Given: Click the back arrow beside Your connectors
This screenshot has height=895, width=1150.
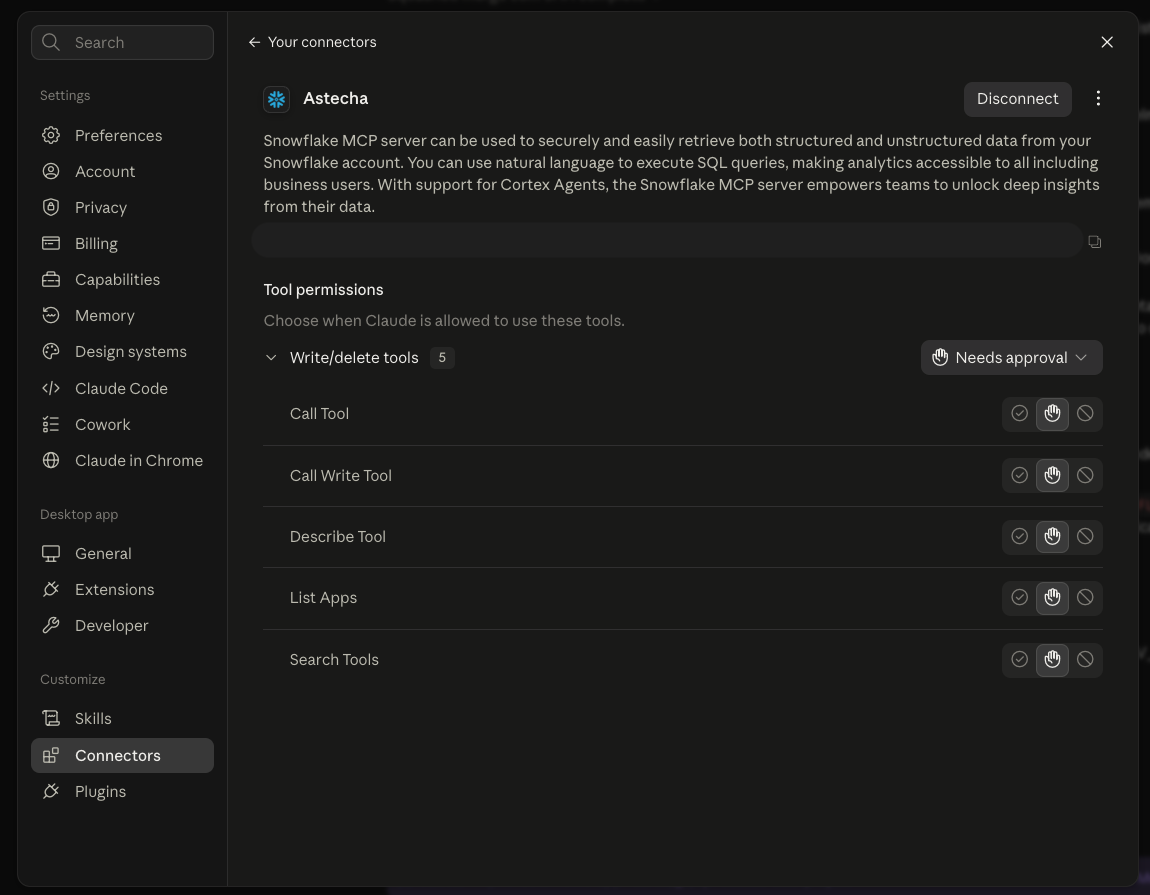Looking at the screenshot, I should [254, 42].
